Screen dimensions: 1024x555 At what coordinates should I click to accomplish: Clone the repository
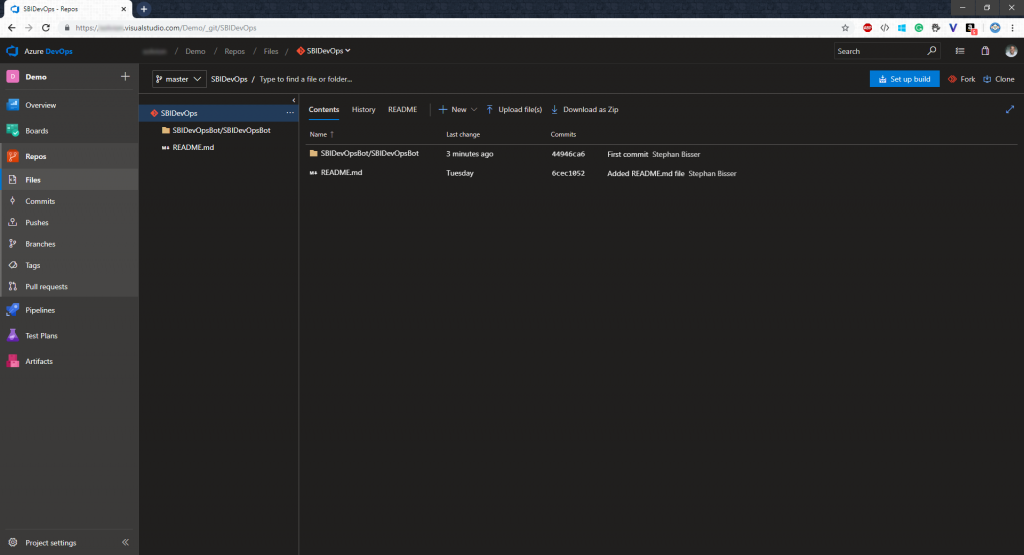[999, 79]
